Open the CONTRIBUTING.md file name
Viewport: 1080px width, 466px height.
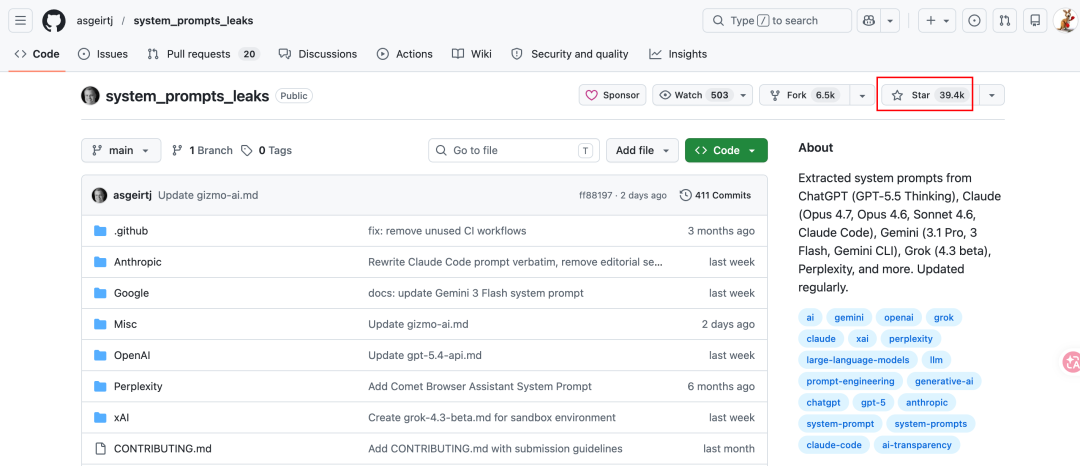click(163, 448)
